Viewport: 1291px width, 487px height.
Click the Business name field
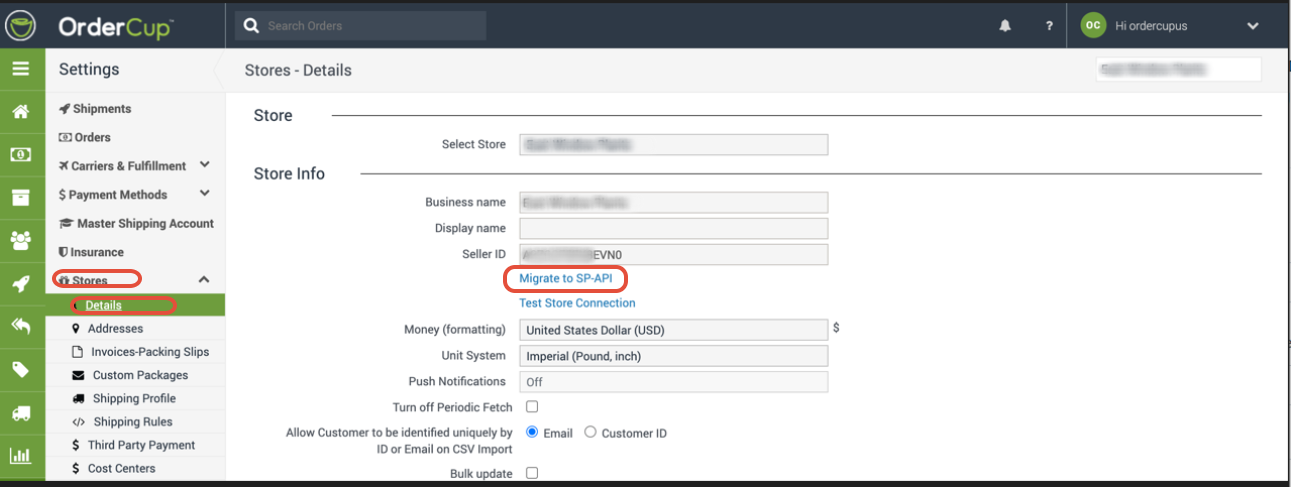tap(673, 202)
